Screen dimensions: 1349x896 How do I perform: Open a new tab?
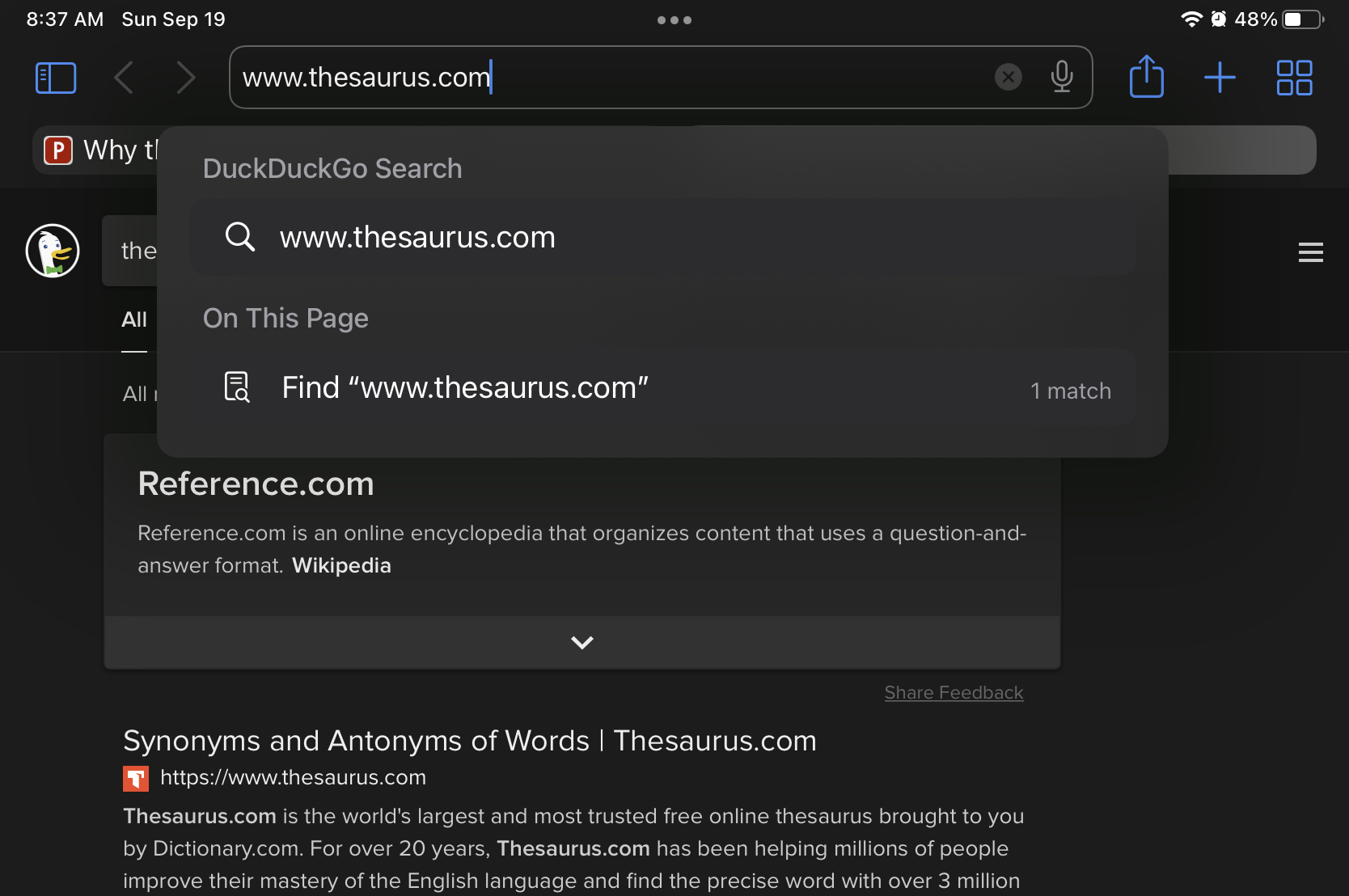pyautogui.click(x=1220, y=78)
